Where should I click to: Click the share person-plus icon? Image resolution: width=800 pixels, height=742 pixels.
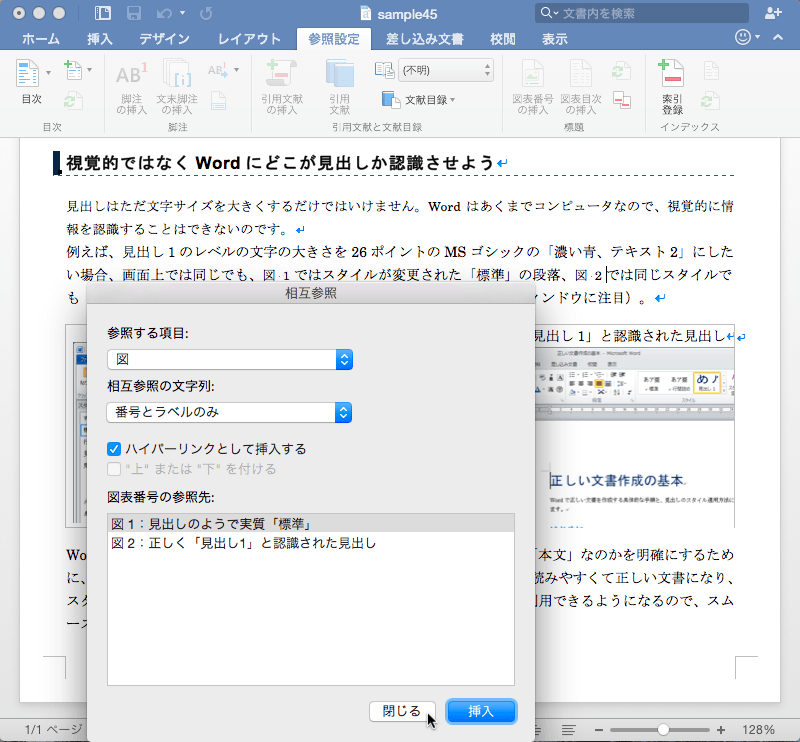click(x=773, y=13)
